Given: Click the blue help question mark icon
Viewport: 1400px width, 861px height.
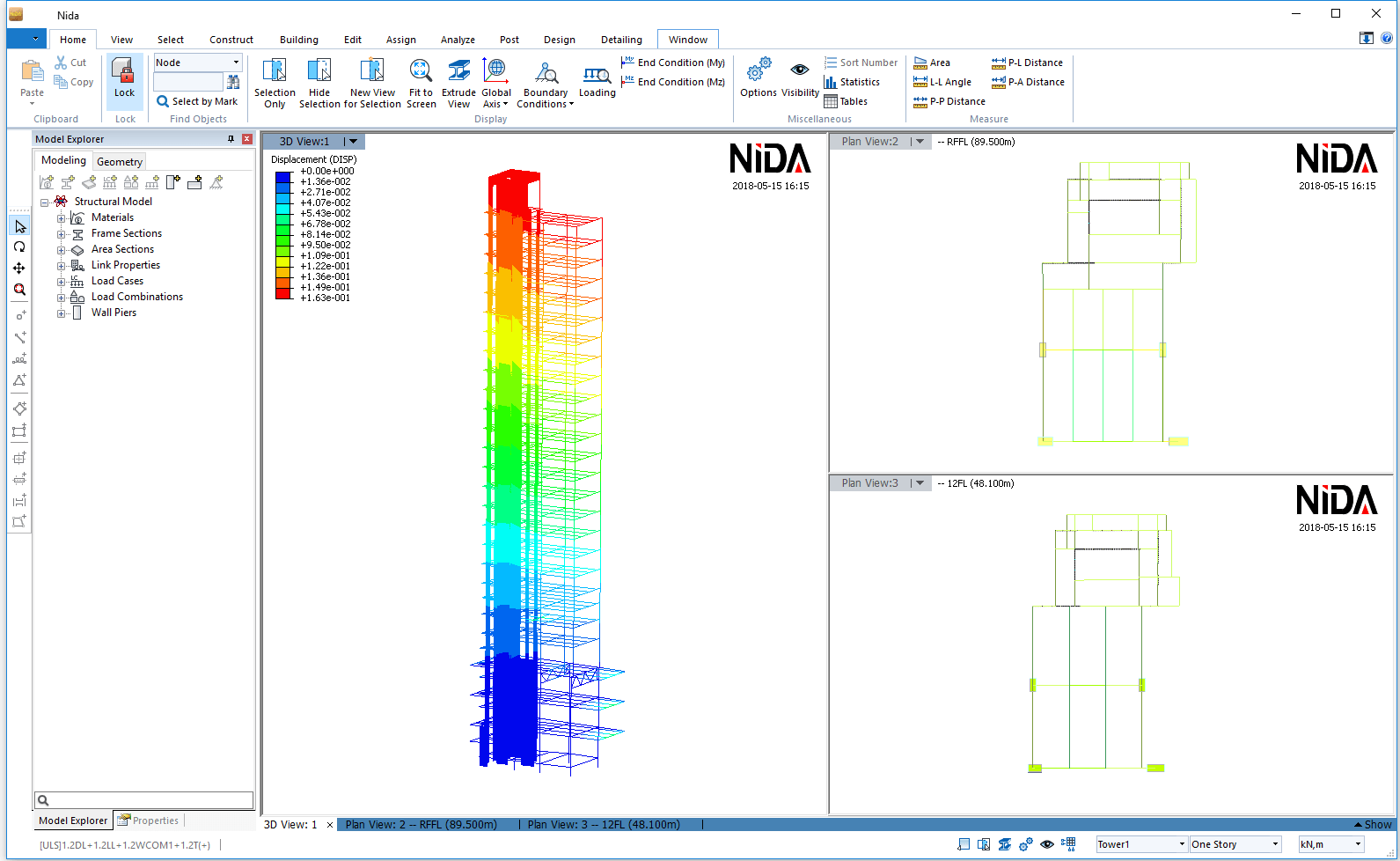Looking at the screenshot, I should click(x=1387, y=38).
